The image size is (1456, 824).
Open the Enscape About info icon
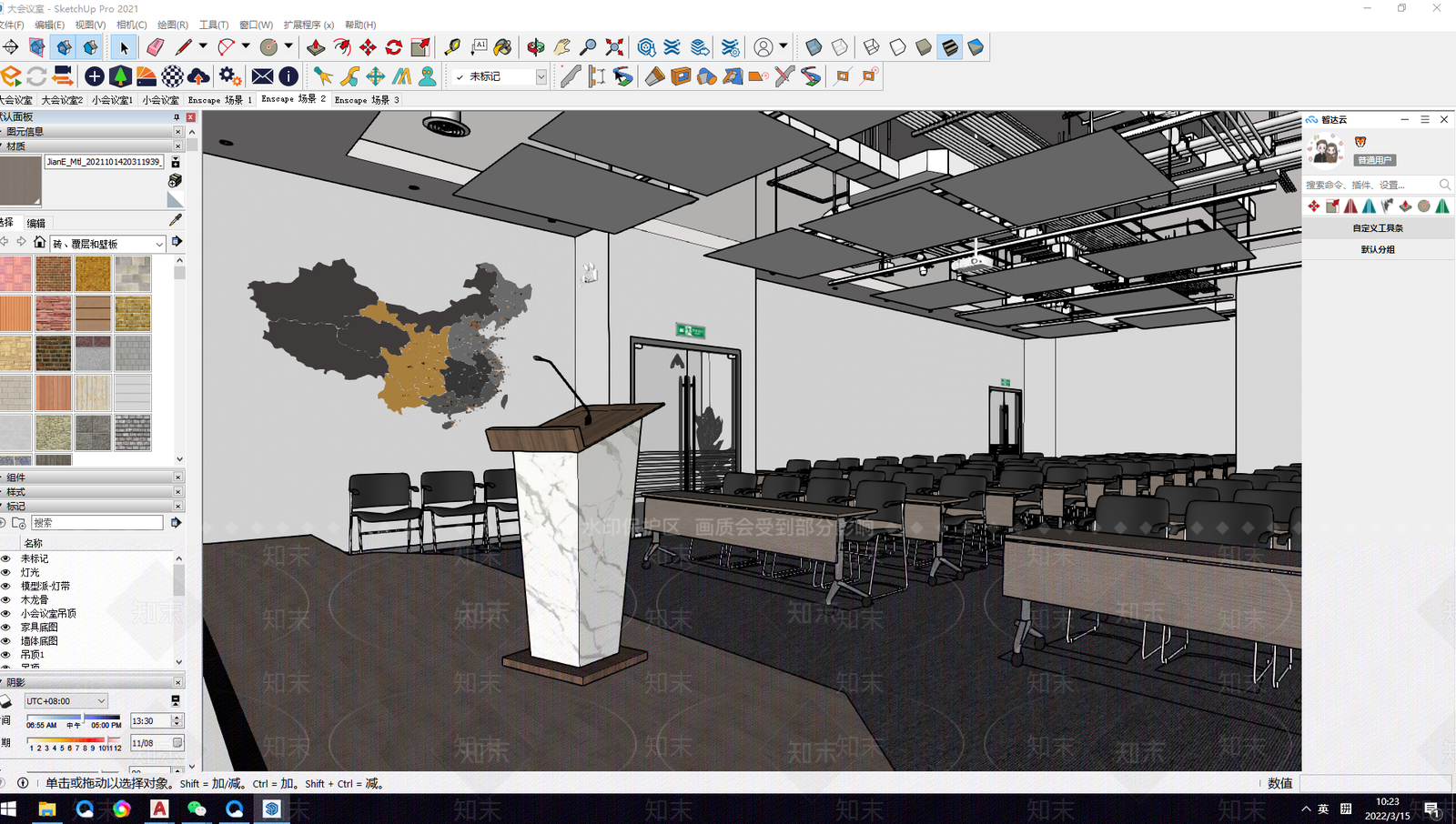coord(288,76)
